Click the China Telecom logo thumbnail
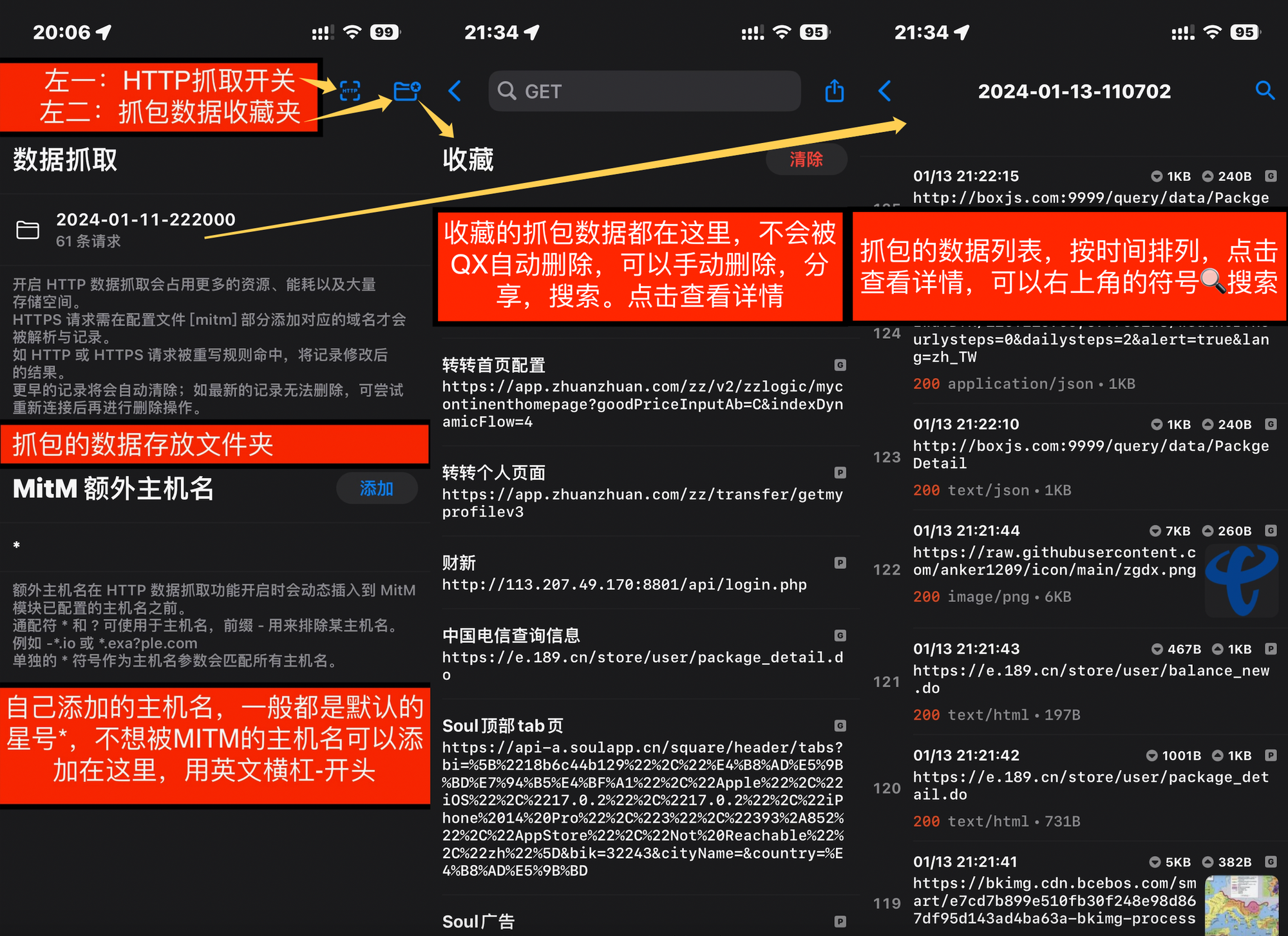1288x936 pixels. (x=1242, y=580)
